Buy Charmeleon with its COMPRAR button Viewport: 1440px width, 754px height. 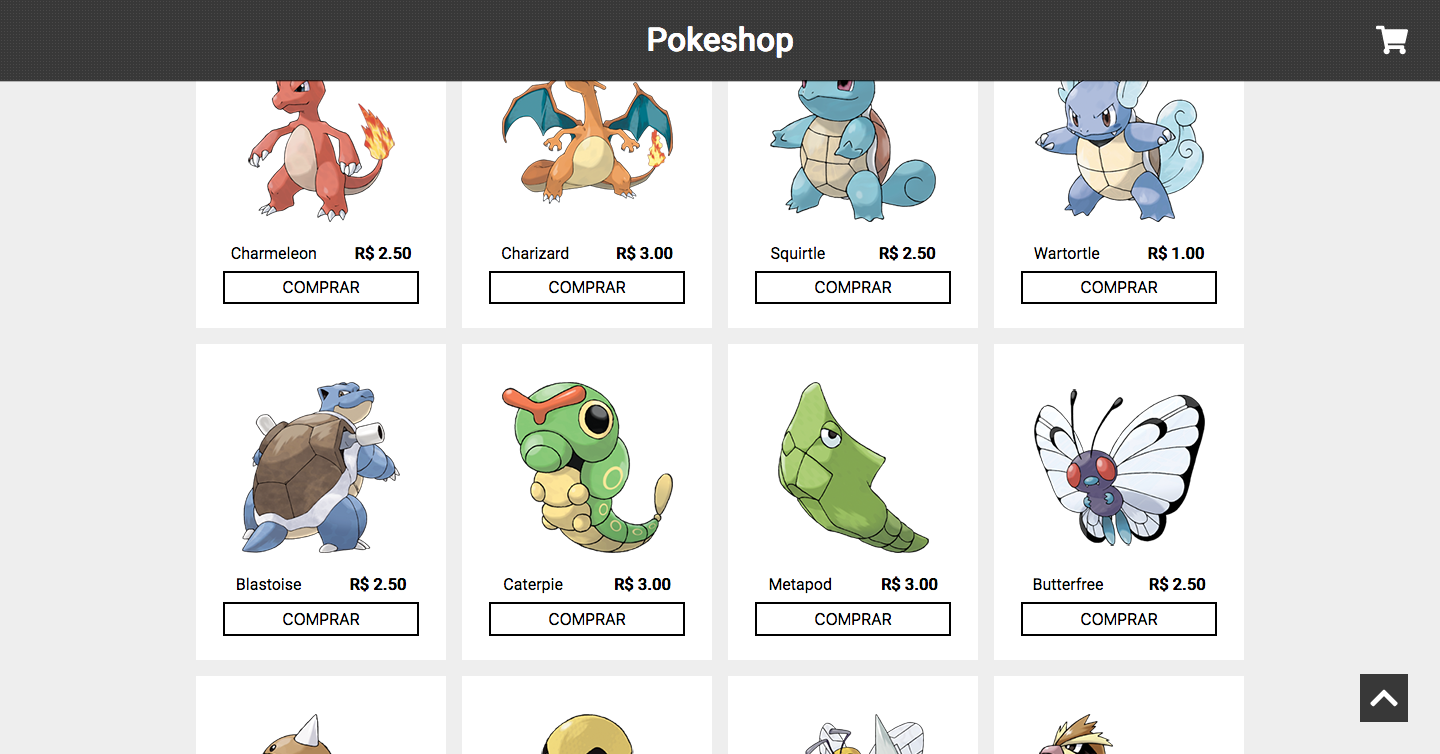coord(321,287)
